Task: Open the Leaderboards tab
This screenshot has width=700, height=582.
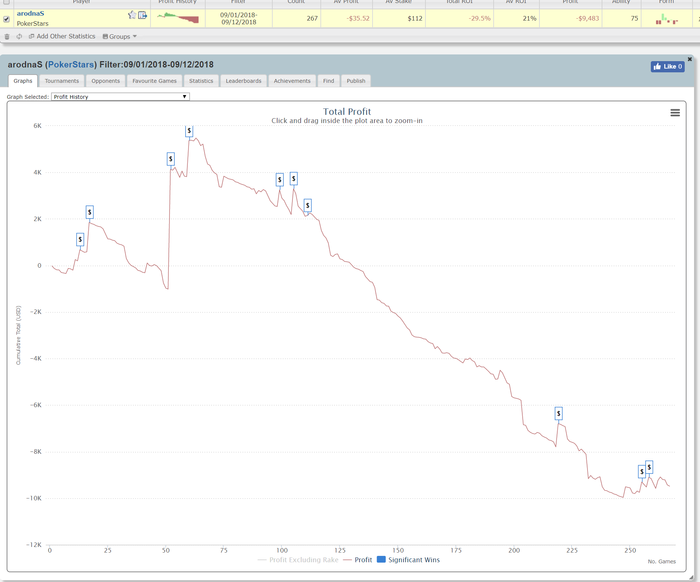Action: pos(243,81)
